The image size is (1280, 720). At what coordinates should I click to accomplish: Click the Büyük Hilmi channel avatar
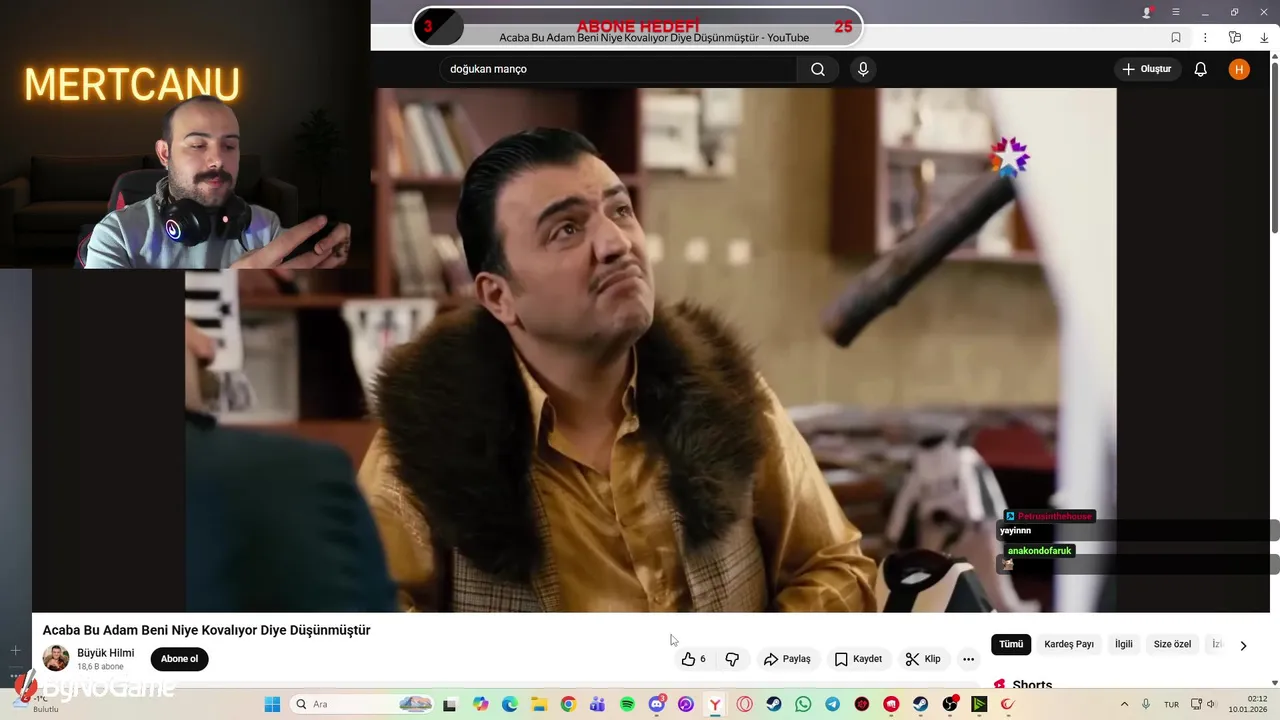[56, 658]
